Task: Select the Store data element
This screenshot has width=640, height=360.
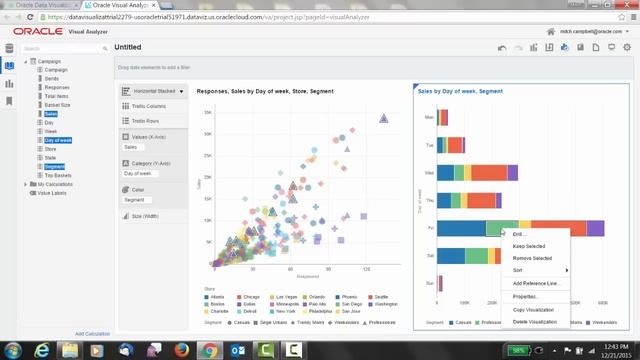Action: pyautogui.click(x=51, y=149)
